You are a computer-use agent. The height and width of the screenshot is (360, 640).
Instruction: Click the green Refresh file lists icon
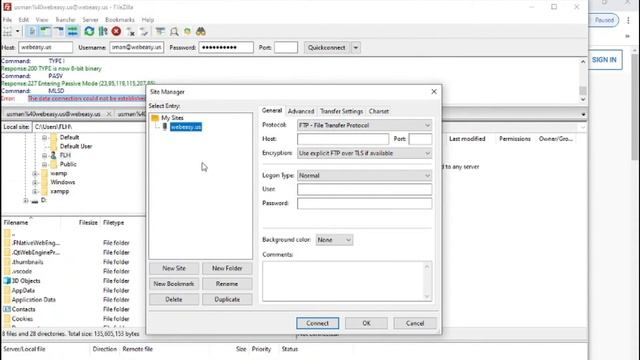[x=89, y=31]
